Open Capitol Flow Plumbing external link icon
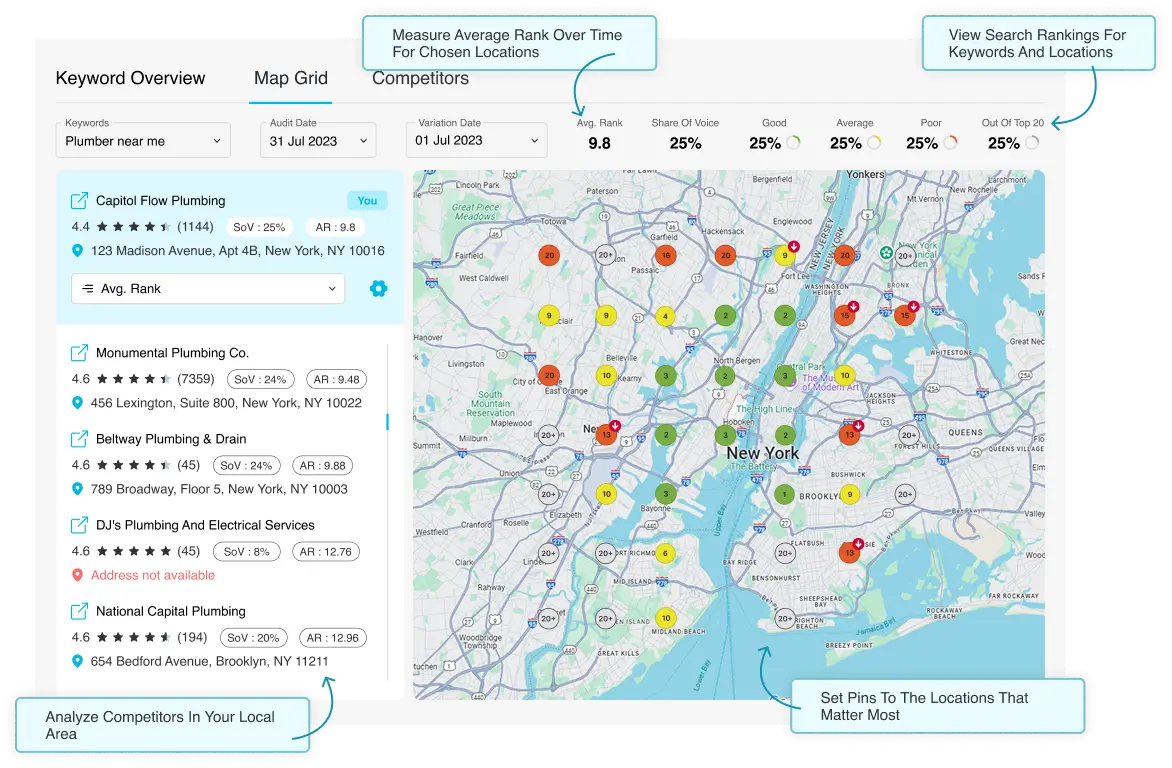The image size is (1172, 768). point(80,201)
